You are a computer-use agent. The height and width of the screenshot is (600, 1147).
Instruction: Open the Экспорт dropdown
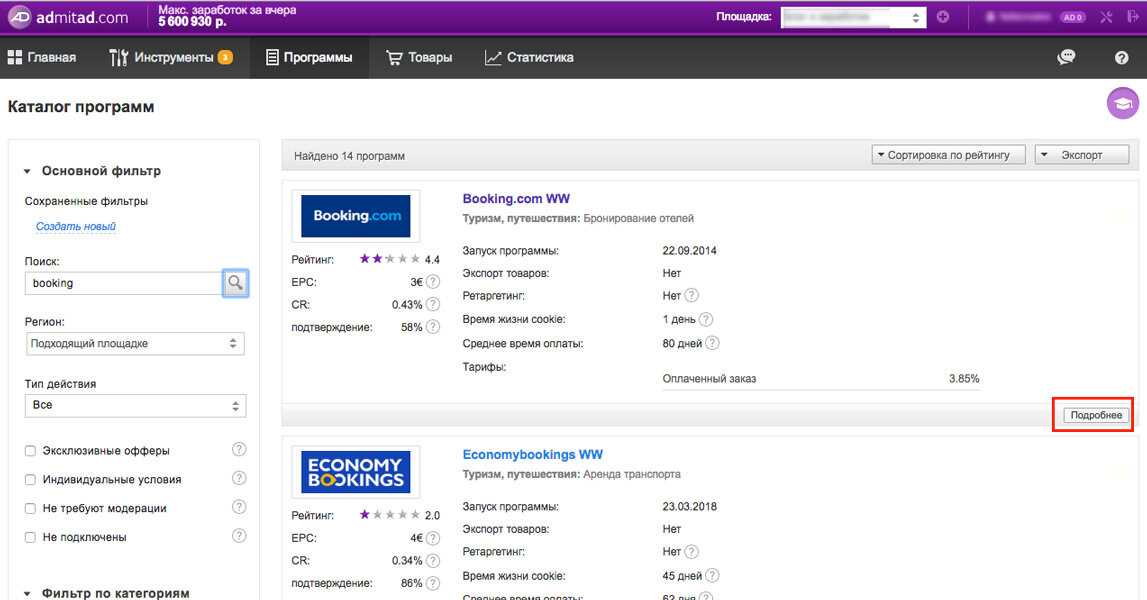[1082, 155]
